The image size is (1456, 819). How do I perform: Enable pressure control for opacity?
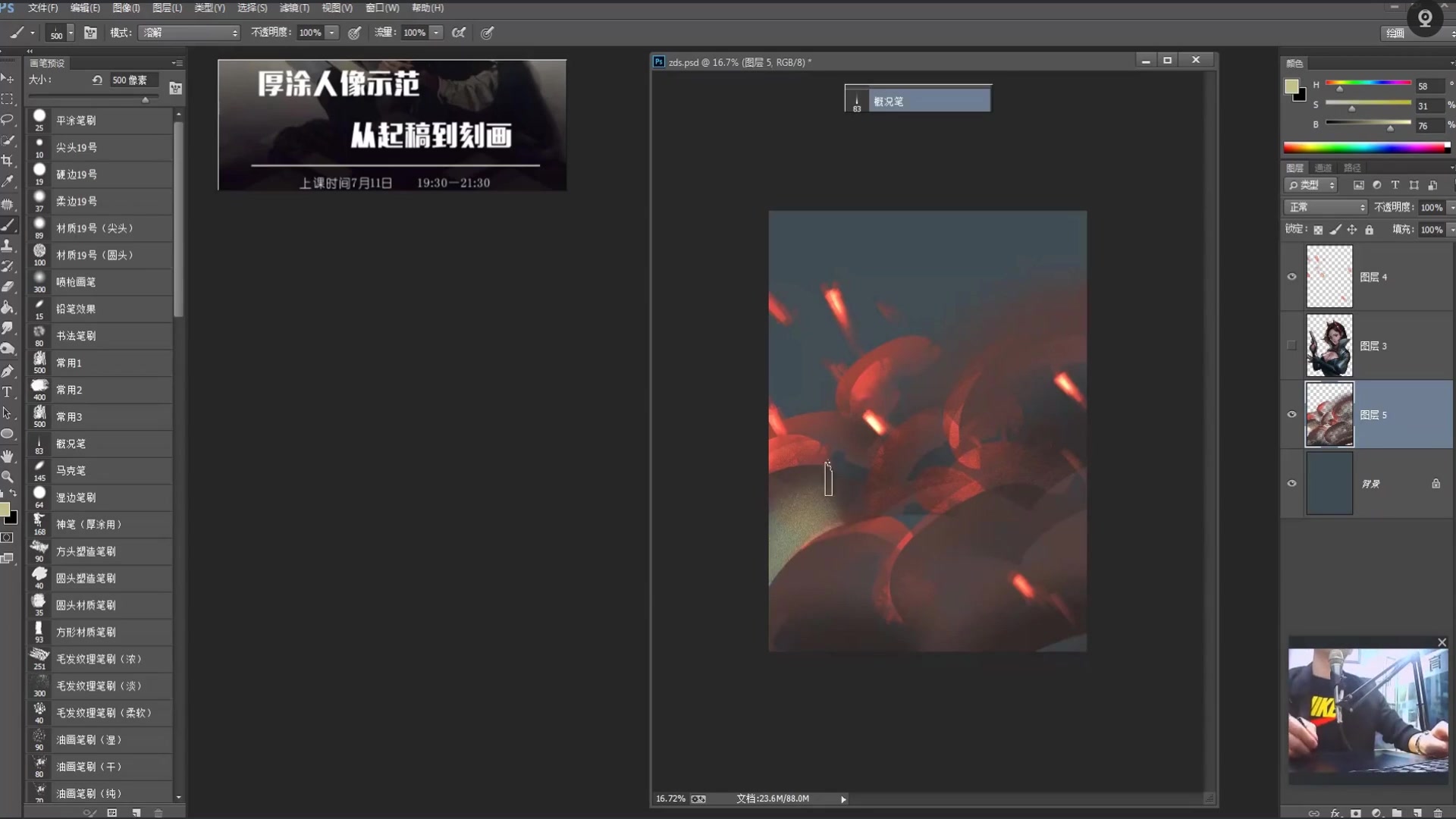pos(354,33)
